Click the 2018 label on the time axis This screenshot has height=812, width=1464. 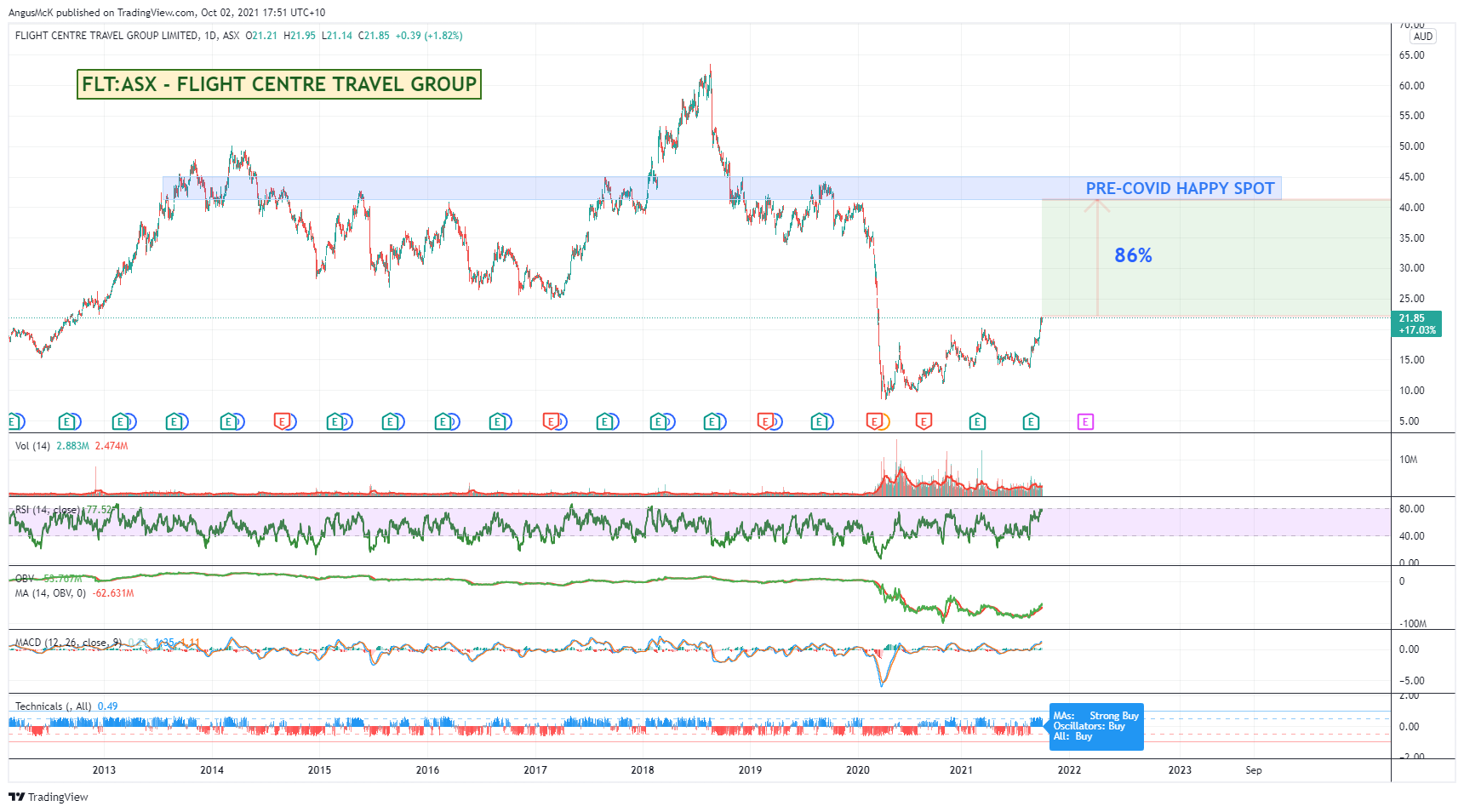643,770
